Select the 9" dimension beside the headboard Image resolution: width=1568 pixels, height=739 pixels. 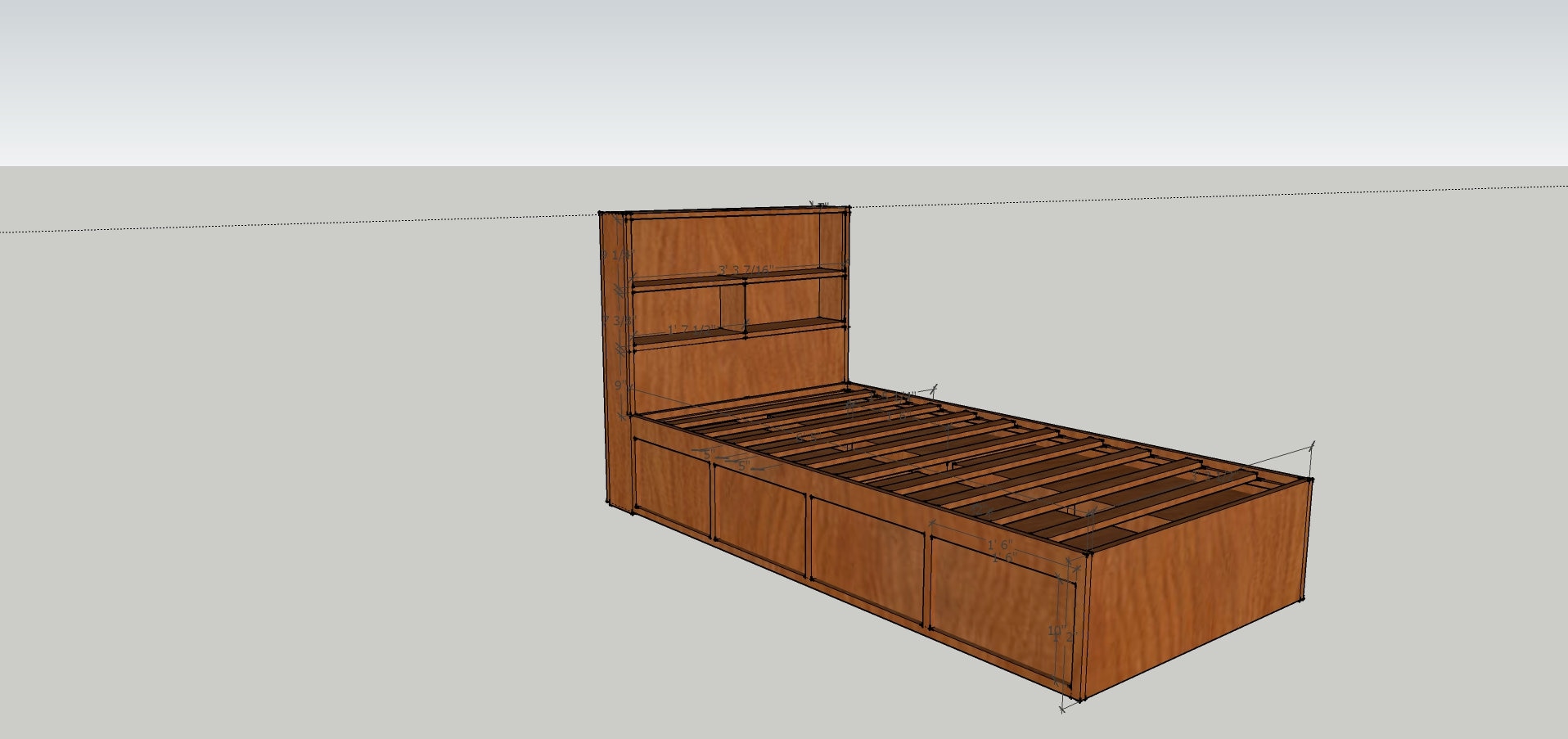point(621,385)
